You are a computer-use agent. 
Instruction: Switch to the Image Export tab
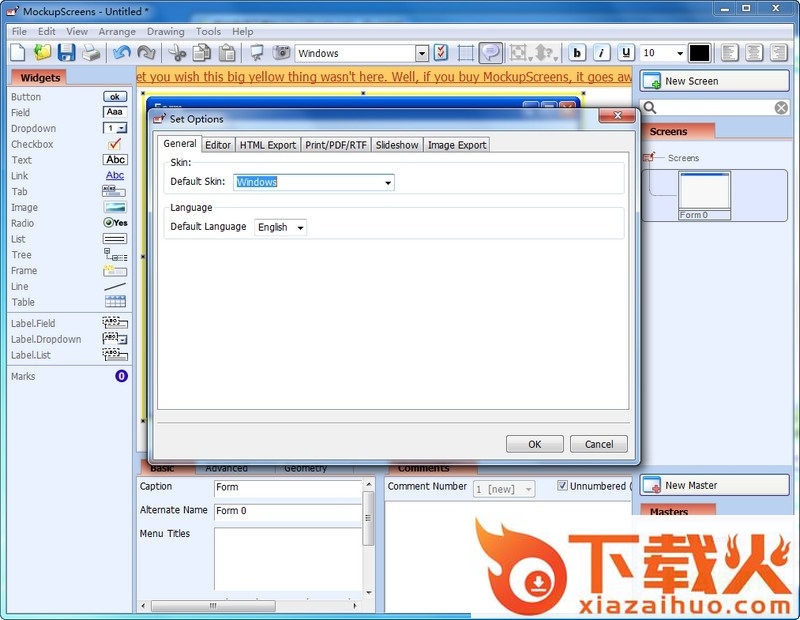tap(457, 145)
